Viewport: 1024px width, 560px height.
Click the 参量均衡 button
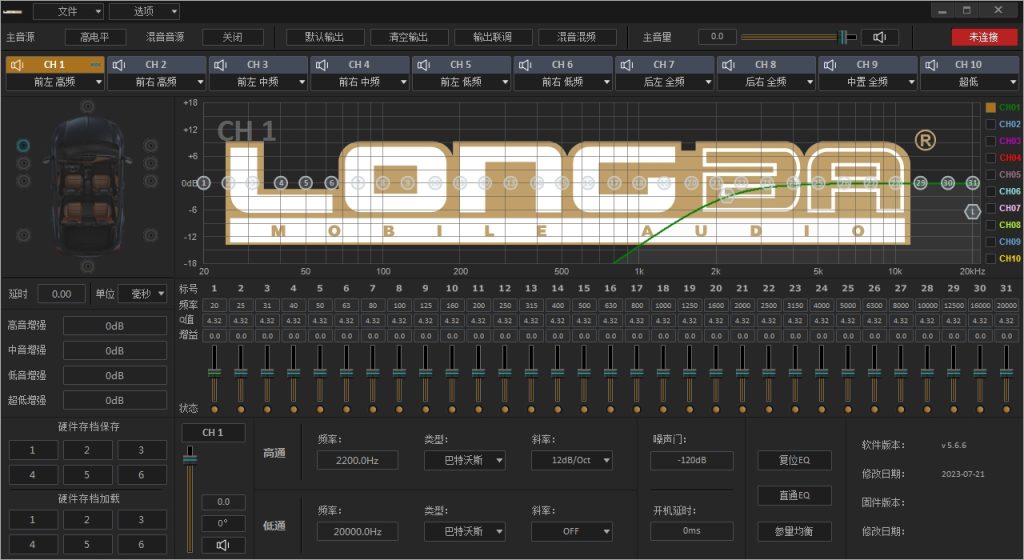pyautogui.click(x=794, y=531)
